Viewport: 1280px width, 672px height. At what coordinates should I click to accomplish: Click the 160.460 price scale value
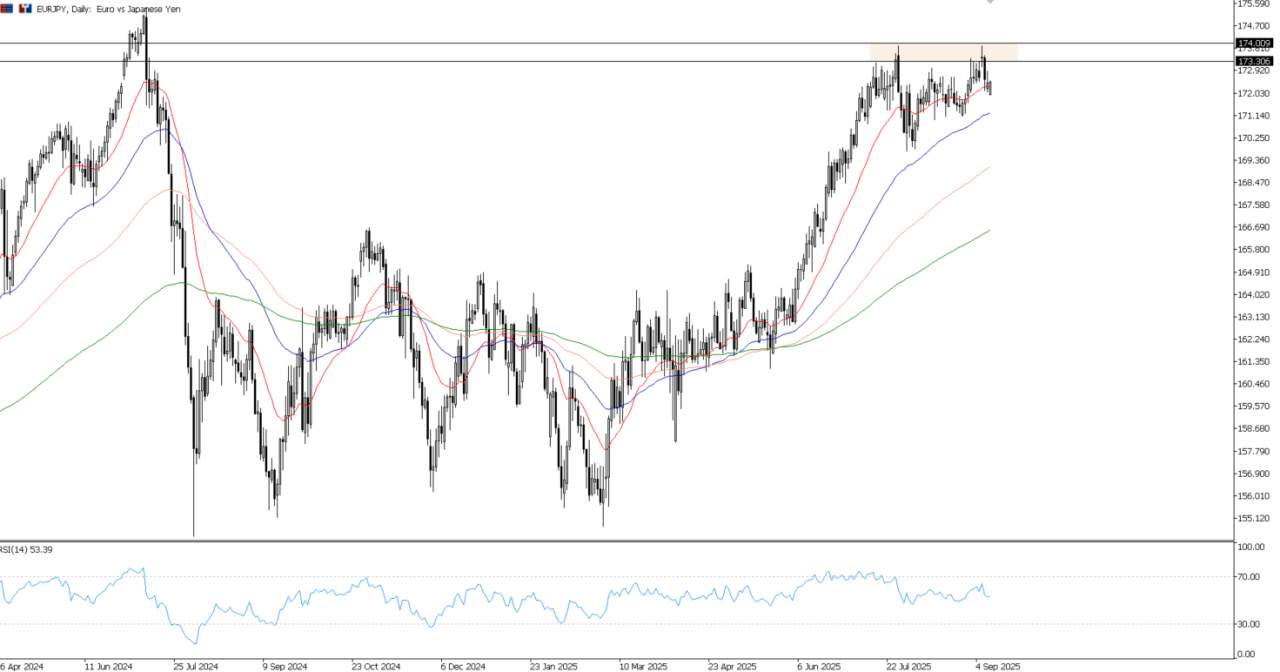(x=1256, y=384)
